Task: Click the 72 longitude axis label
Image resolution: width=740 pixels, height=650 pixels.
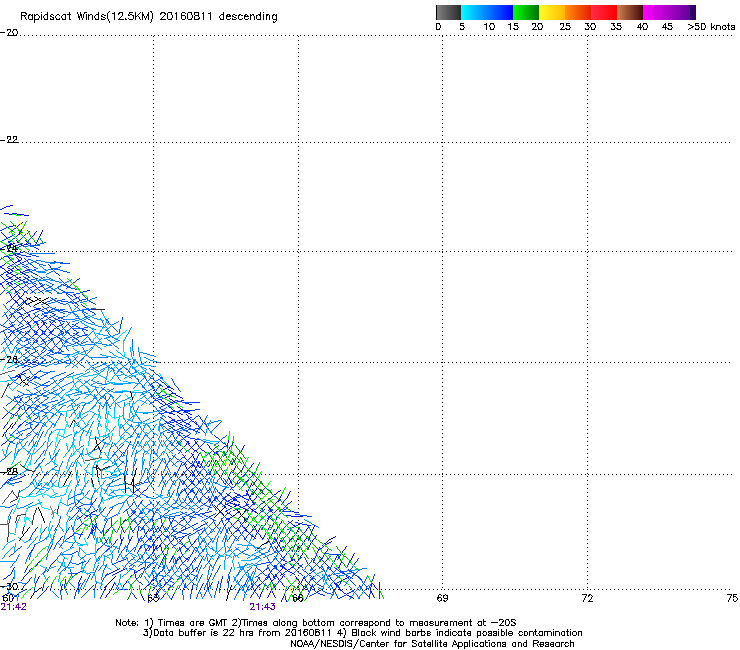Action: click(x=587, y=598)
